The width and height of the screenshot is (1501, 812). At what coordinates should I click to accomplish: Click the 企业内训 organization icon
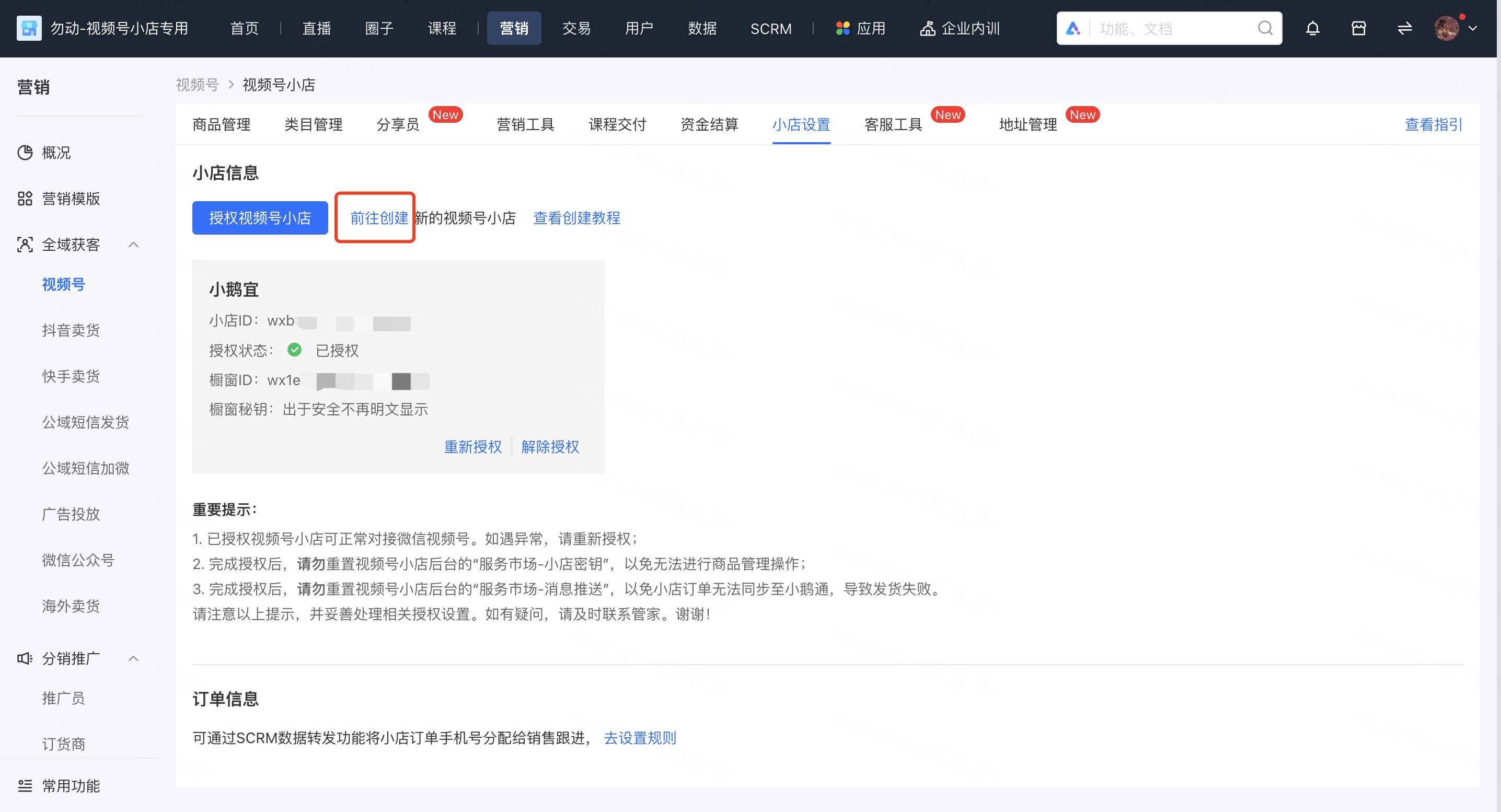point(927,28)
